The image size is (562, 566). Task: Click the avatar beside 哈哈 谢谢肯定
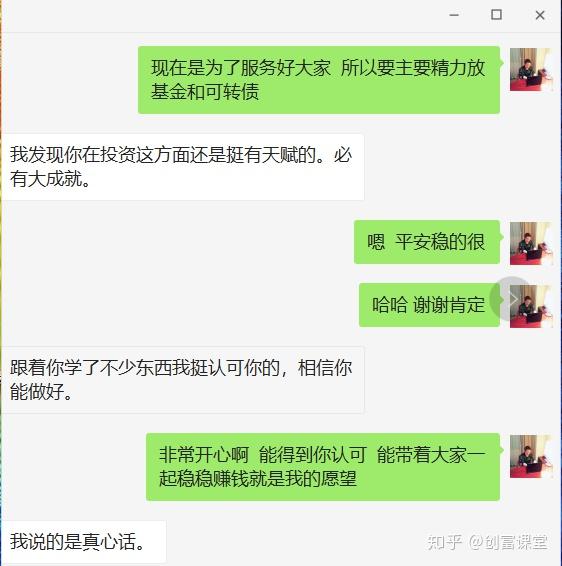click(x=531, y=306)
